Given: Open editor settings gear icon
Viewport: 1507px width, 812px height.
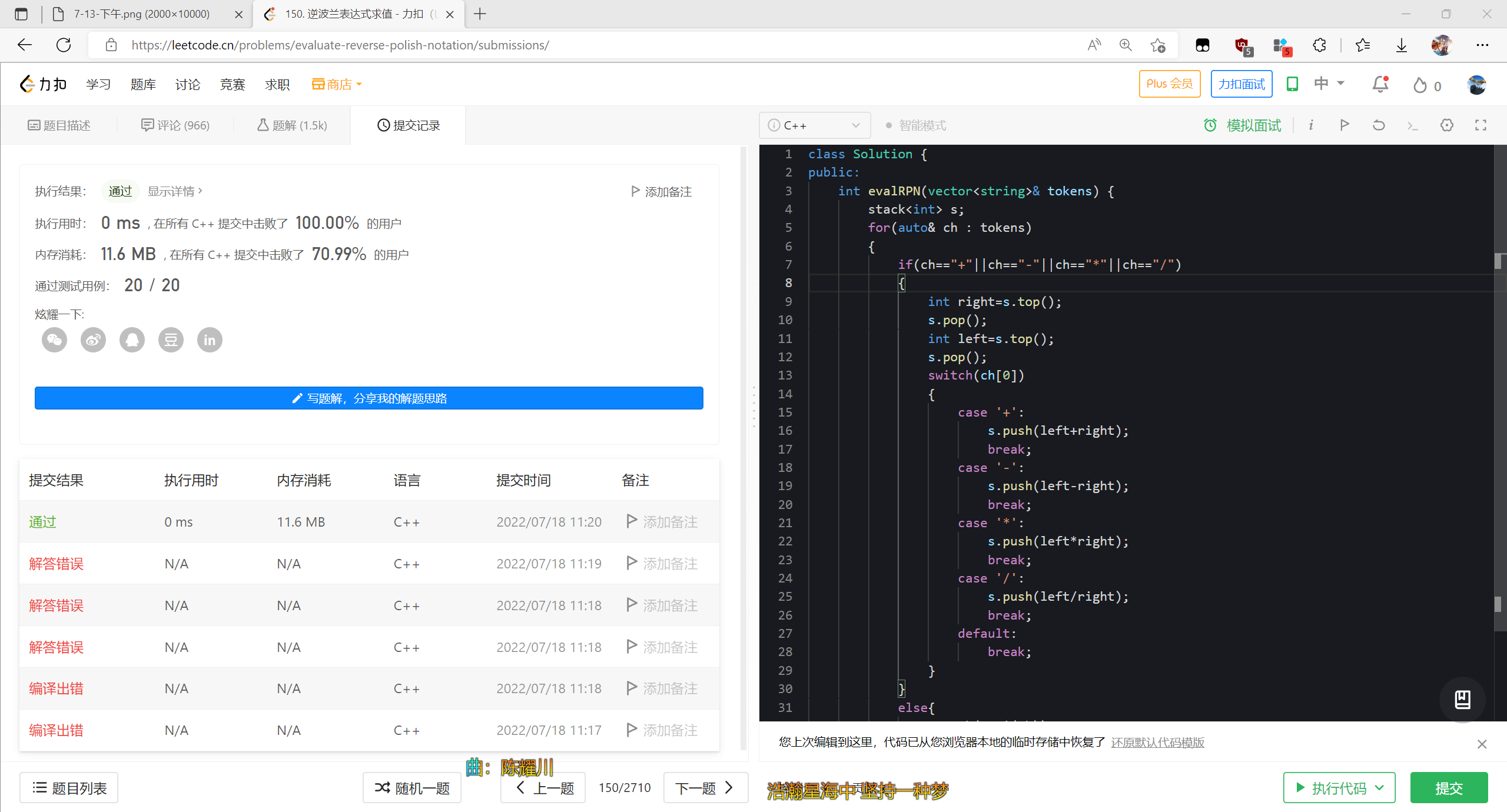Looking at the screenshot, I should click(1447, 125).
